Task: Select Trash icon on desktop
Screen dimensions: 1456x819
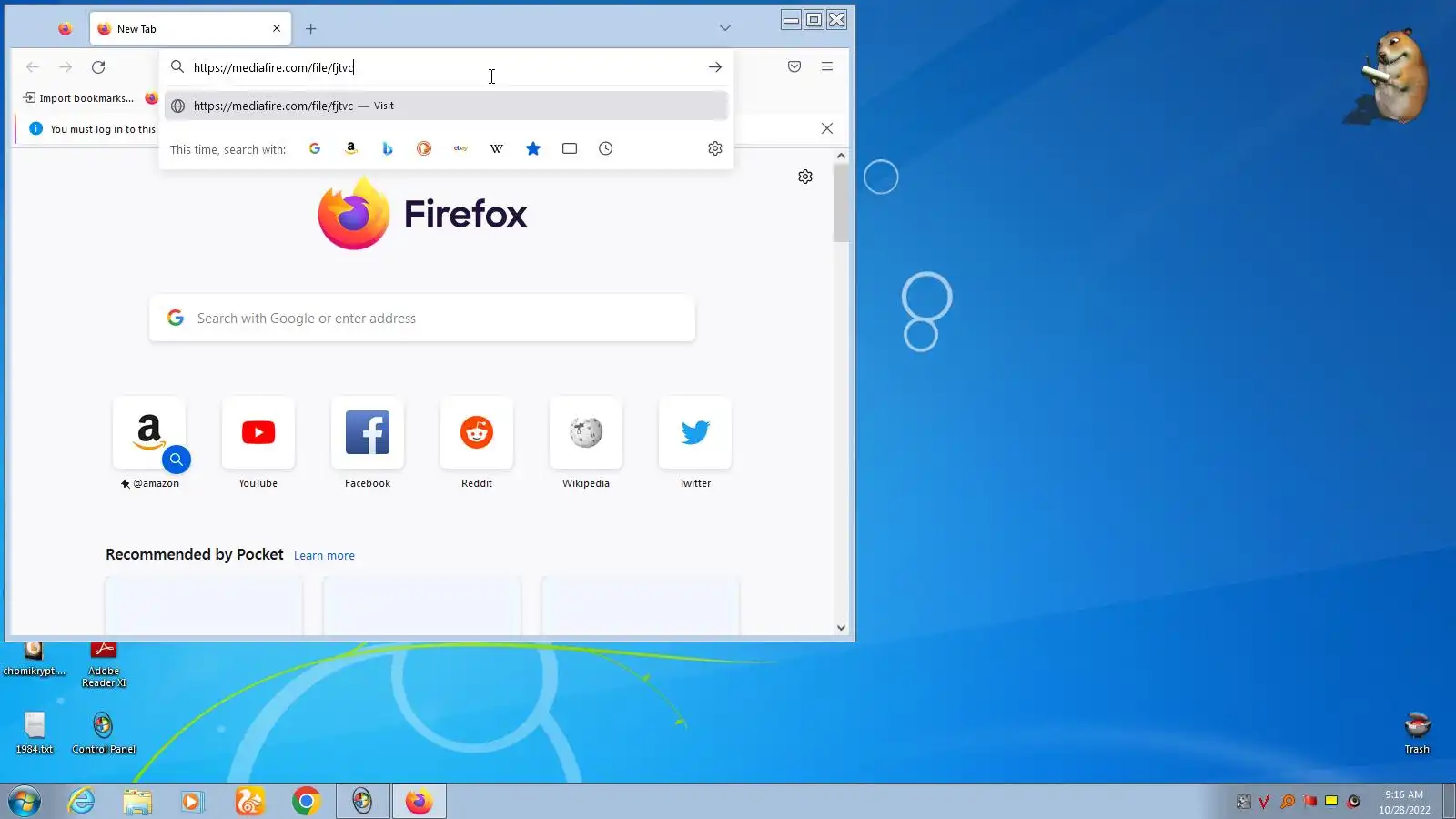Action: point(1417,733)
